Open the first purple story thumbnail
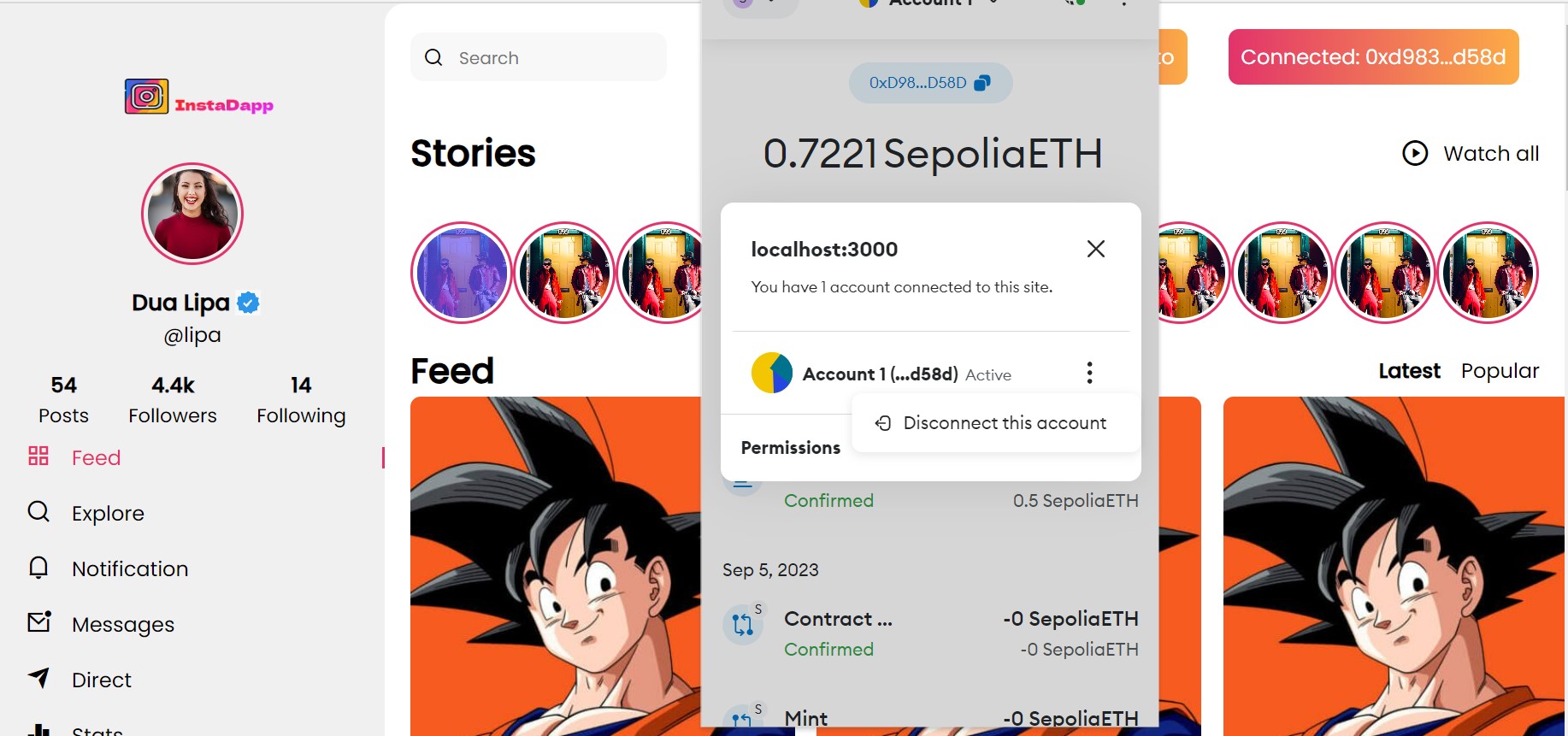This screenshot has height=736, width=1568. (x=462, y=273)
